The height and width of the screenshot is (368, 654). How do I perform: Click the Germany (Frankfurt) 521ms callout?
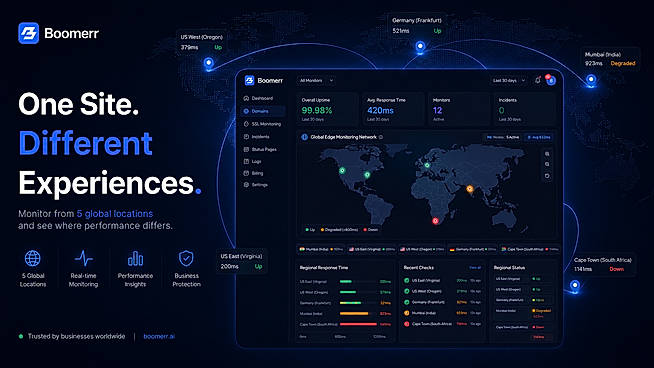point(417,25)
